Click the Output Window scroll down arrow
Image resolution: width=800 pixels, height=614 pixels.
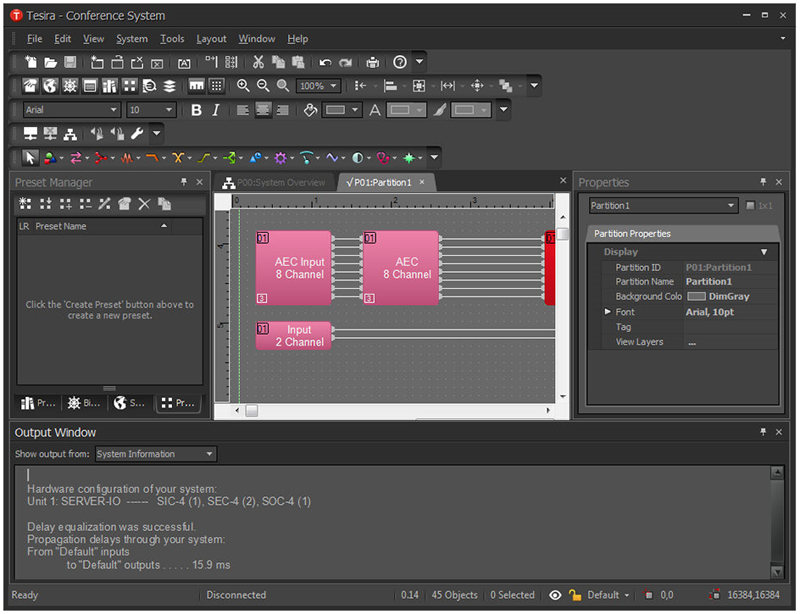[x=777, y=573]
